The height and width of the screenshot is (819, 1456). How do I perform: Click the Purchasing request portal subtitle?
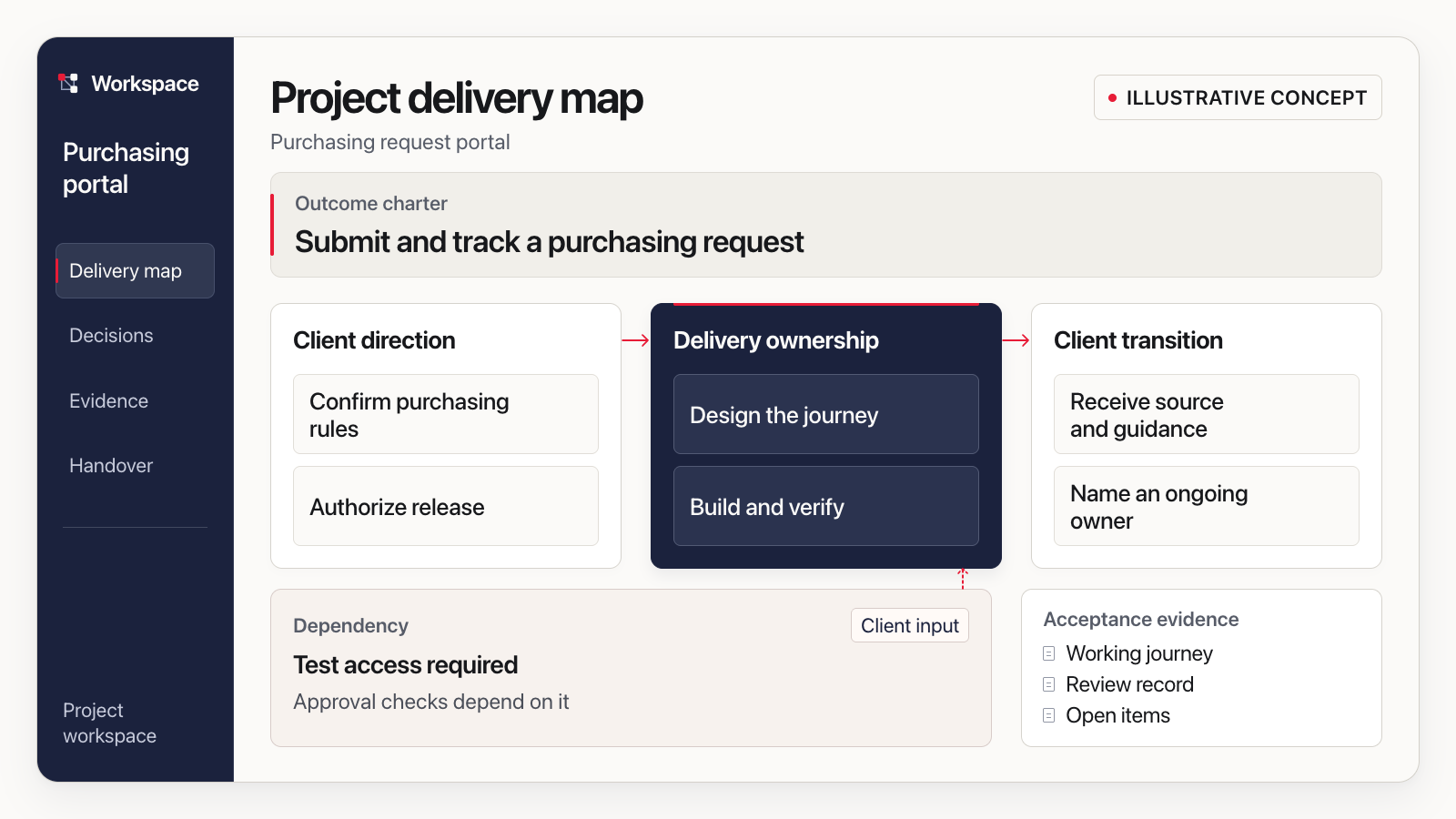[389, 142]
